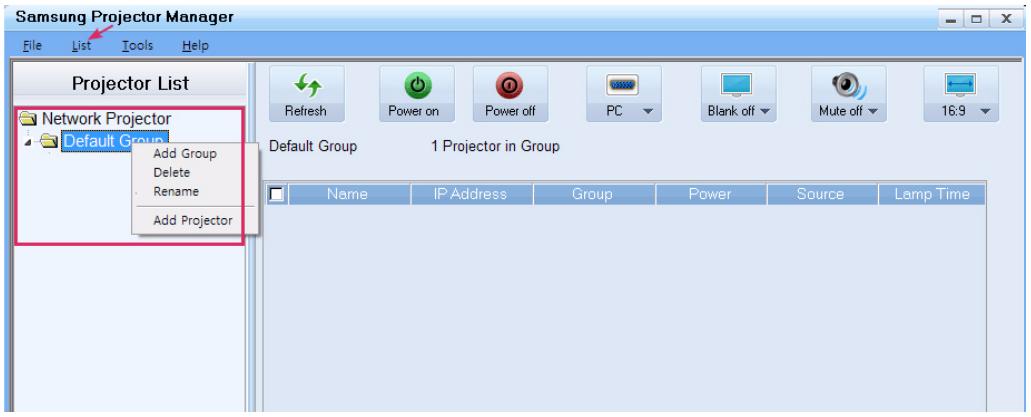The height and width of the screenshot is (417, 1031).
Task: Maximize the Samsung Projector Manager window
Action: coord(976,19)
